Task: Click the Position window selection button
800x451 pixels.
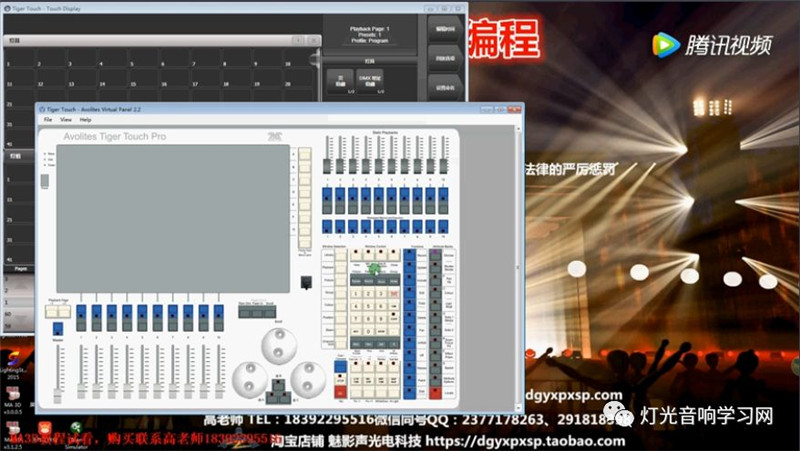Action: 341,317
